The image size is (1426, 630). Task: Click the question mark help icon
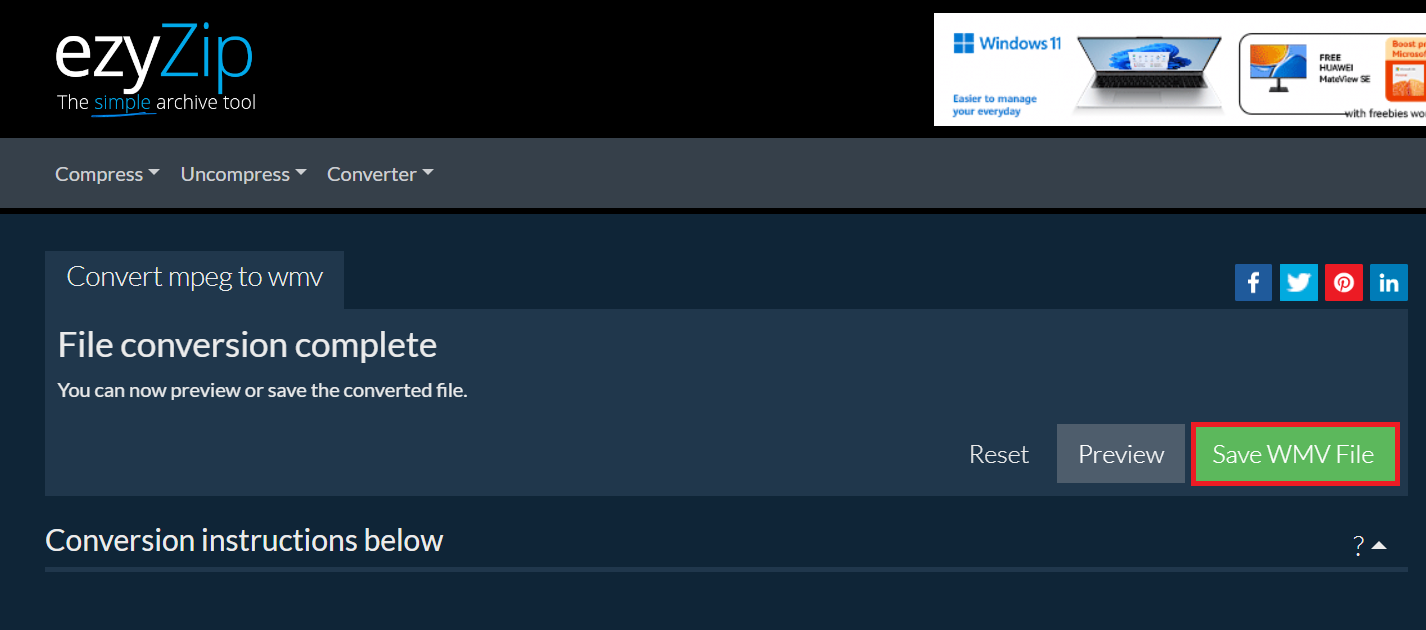pos(1358,546)
